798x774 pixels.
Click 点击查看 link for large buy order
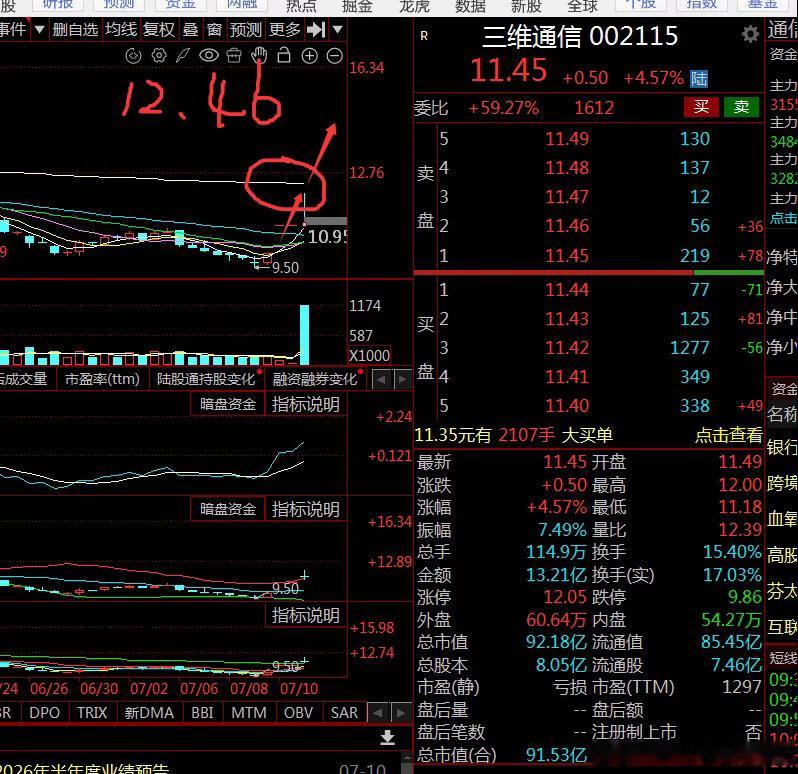click(x=728, y=435)
